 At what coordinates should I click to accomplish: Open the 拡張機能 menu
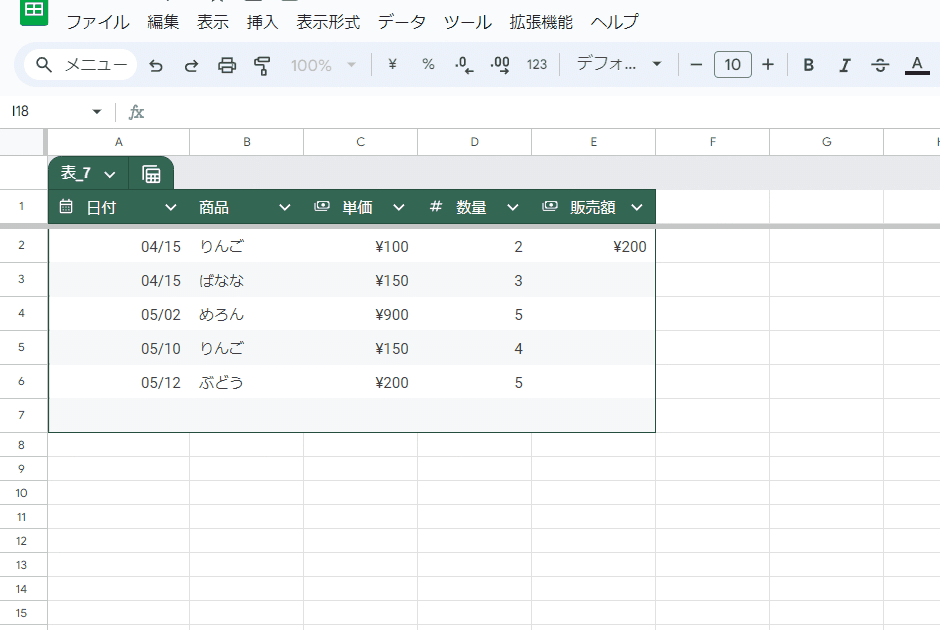[x=541, y=22]
